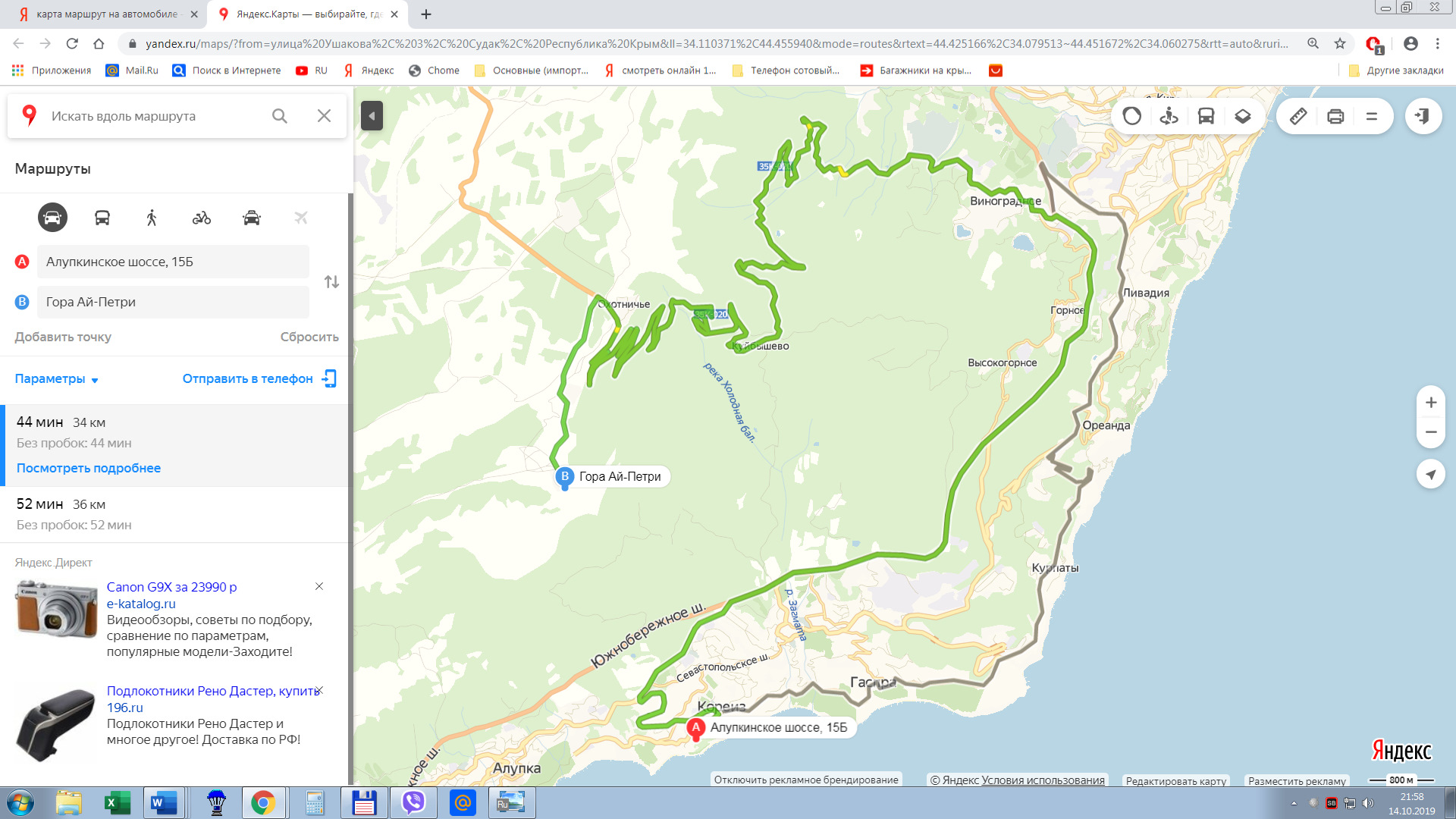Open Поиск в Интернете bookmark
1456x819 pixels.
(x=227, y=70)
